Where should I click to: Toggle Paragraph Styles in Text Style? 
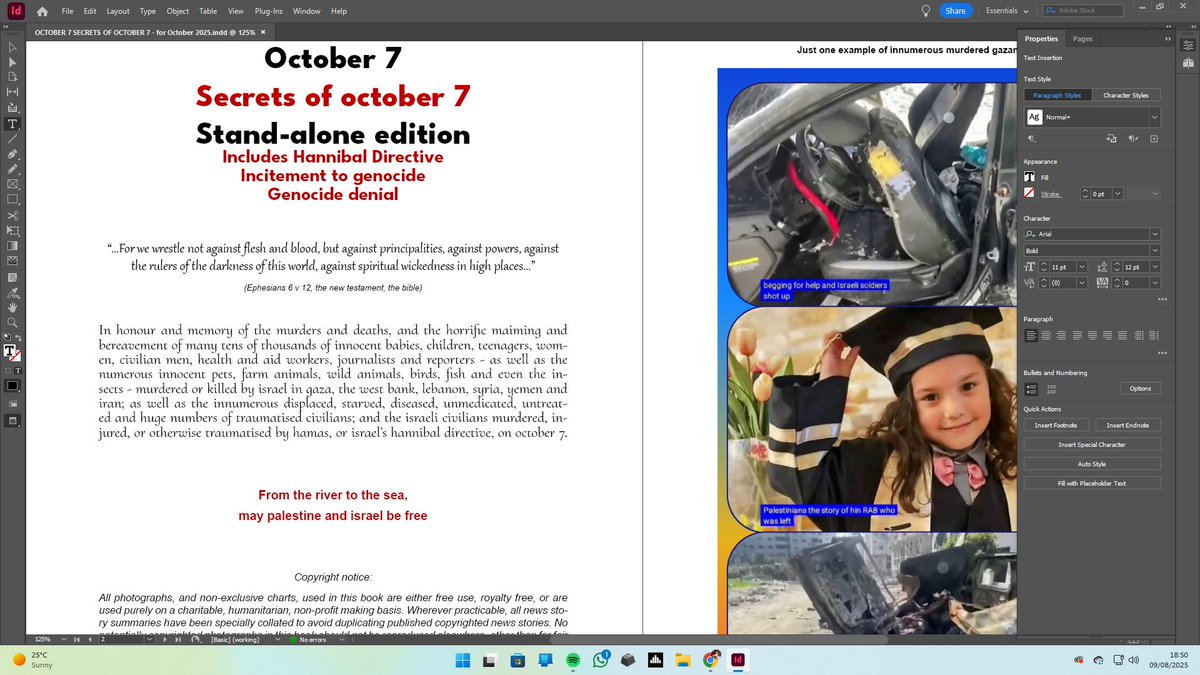1057,95
